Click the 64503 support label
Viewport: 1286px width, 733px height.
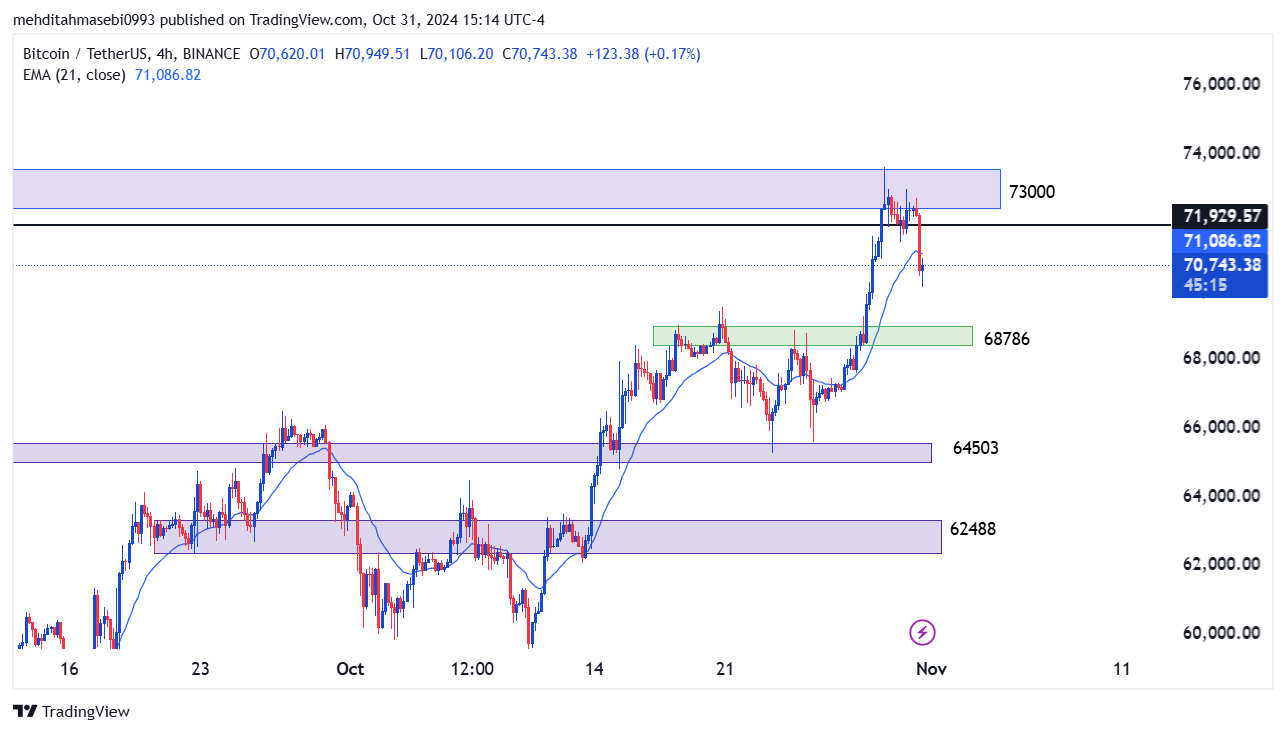point(975,448)
